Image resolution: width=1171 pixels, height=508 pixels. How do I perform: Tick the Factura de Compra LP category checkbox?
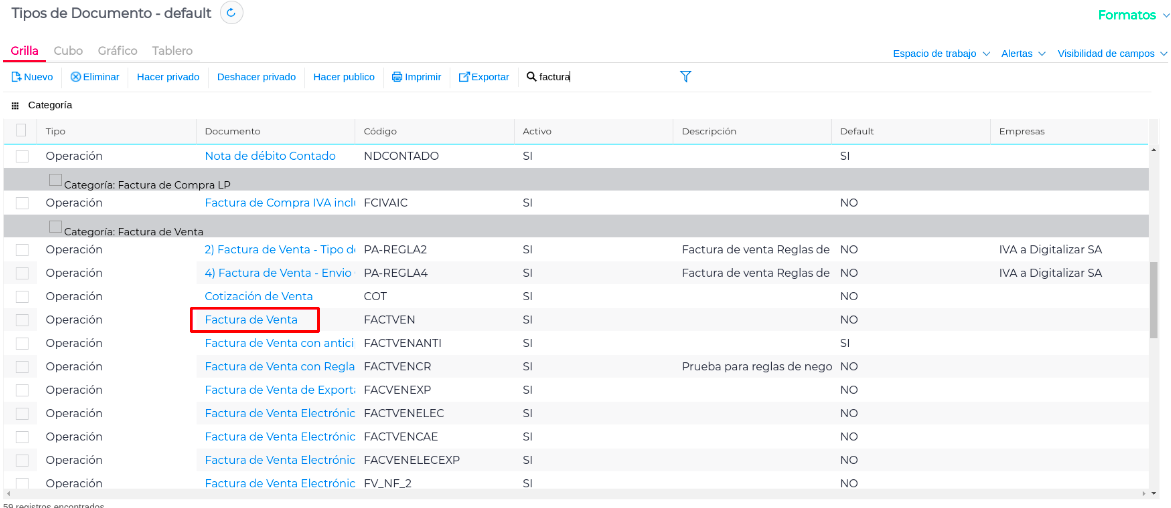(x=56, y=180)
